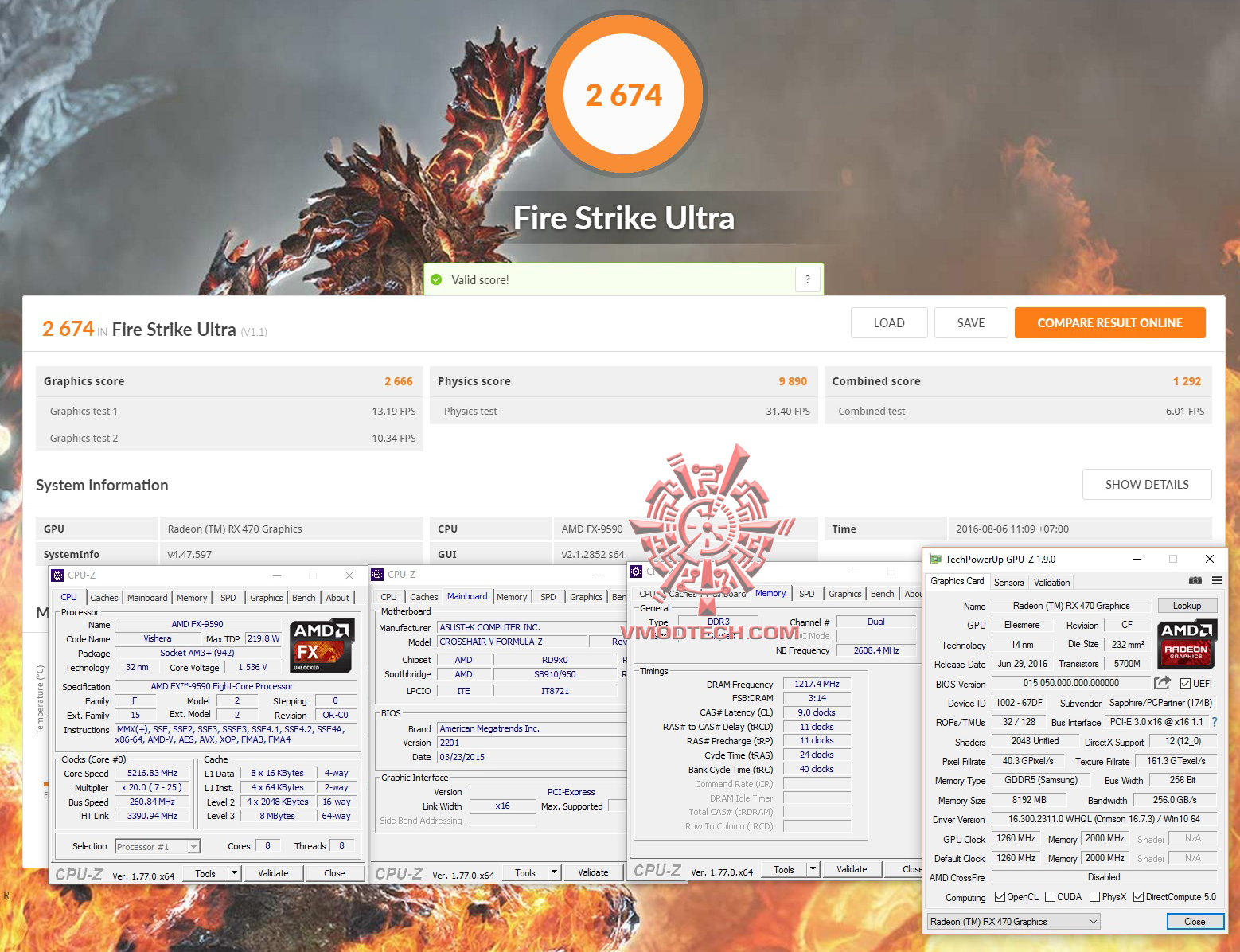Click the Valid score question mark help icon
Screen dimensions: 1240x952
tap(807, 279)
